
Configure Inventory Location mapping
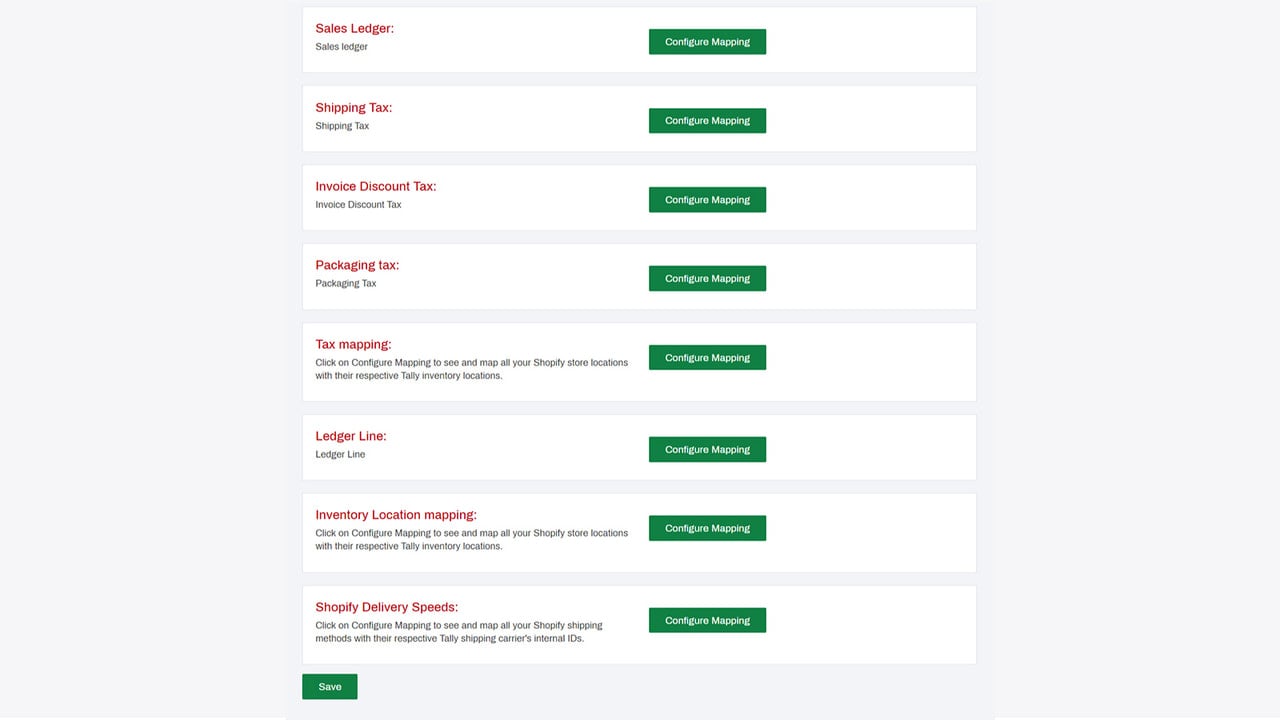click(x=707, y=528)
